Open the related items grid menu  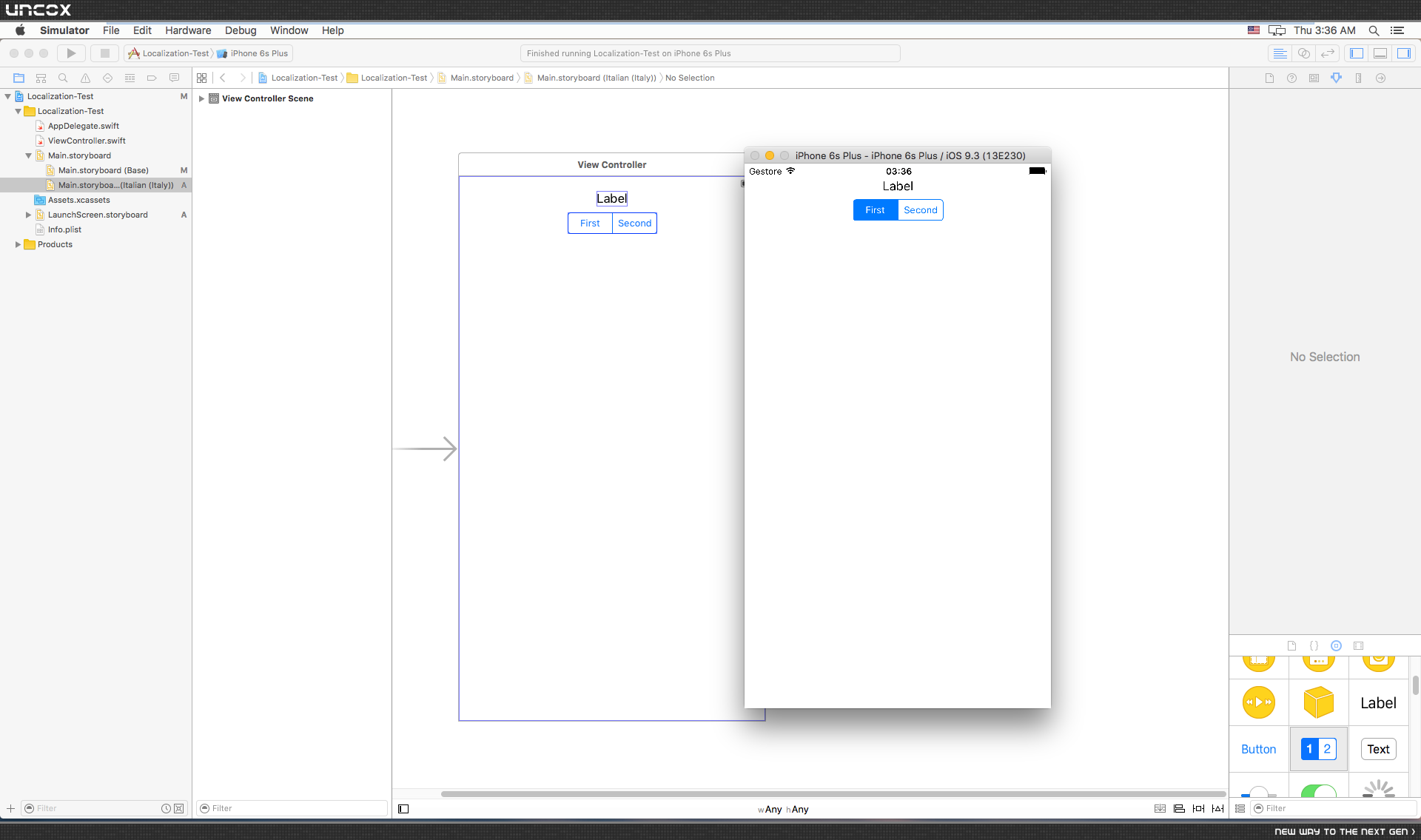pos(202,78)
